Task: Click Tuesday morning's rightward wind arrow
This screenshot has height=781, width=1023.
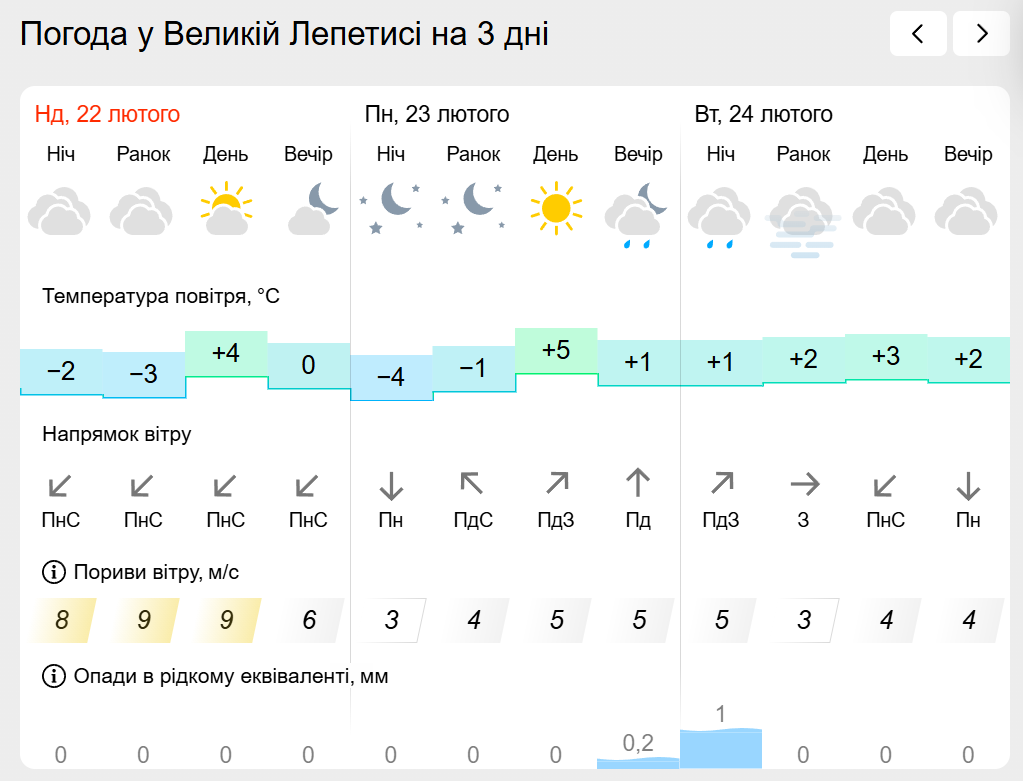Action: 803,486
